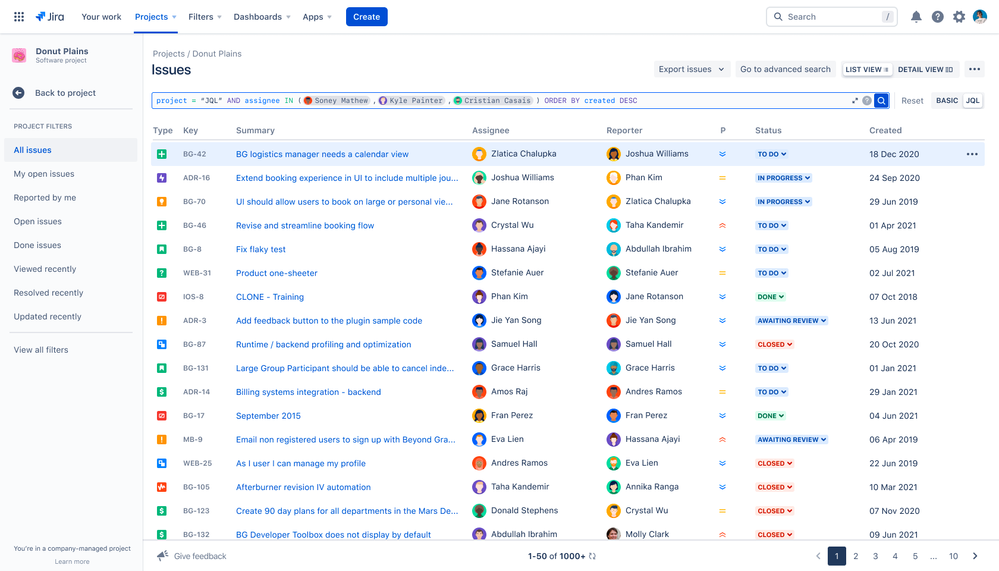Image resolution: width=999 pixels, height=571 pixels.
Task: Click the notifications bell icon
Action: [916, 17]
